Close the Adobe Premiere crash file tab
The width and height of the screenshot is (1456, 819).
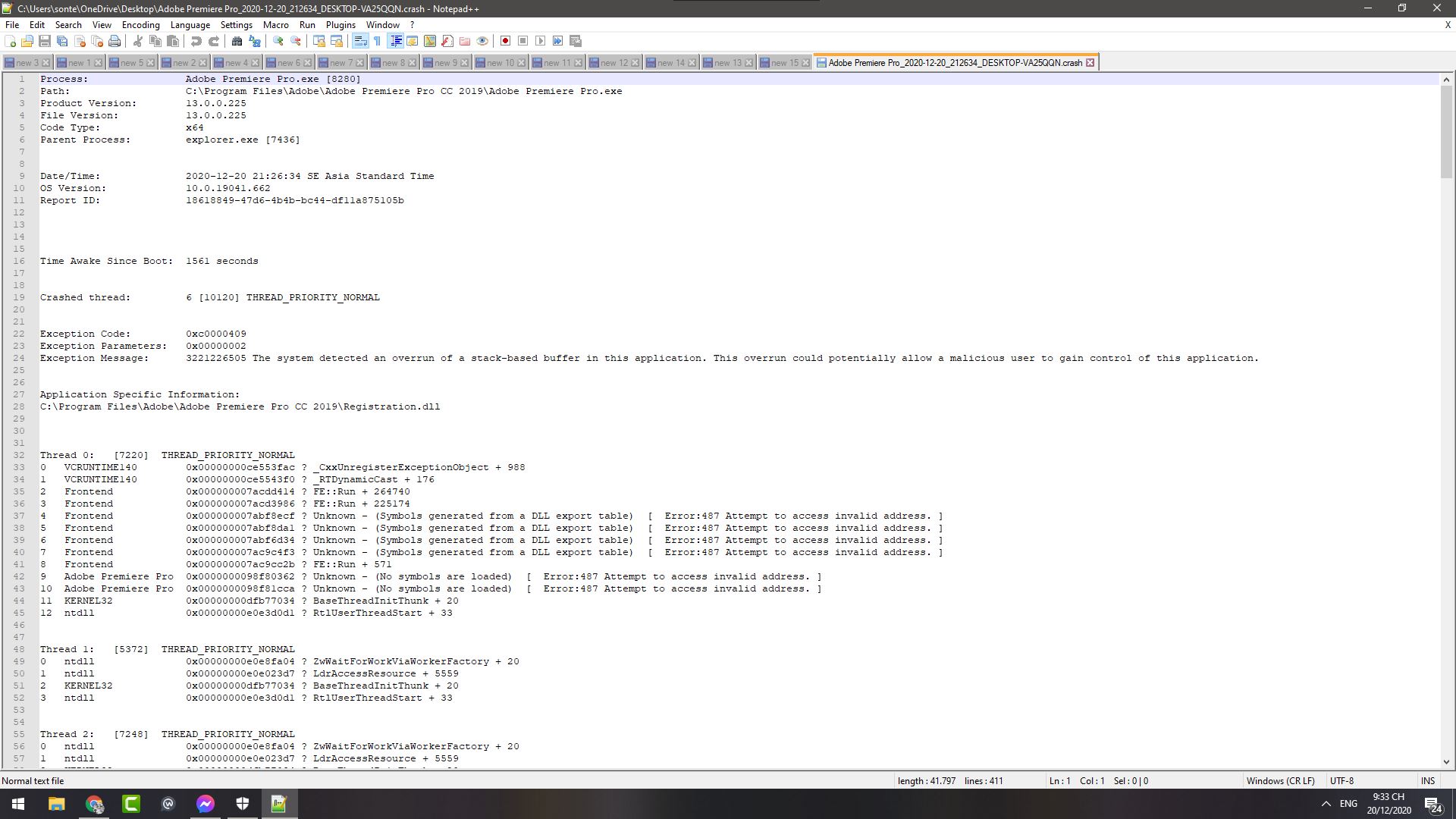point(1090,63)
